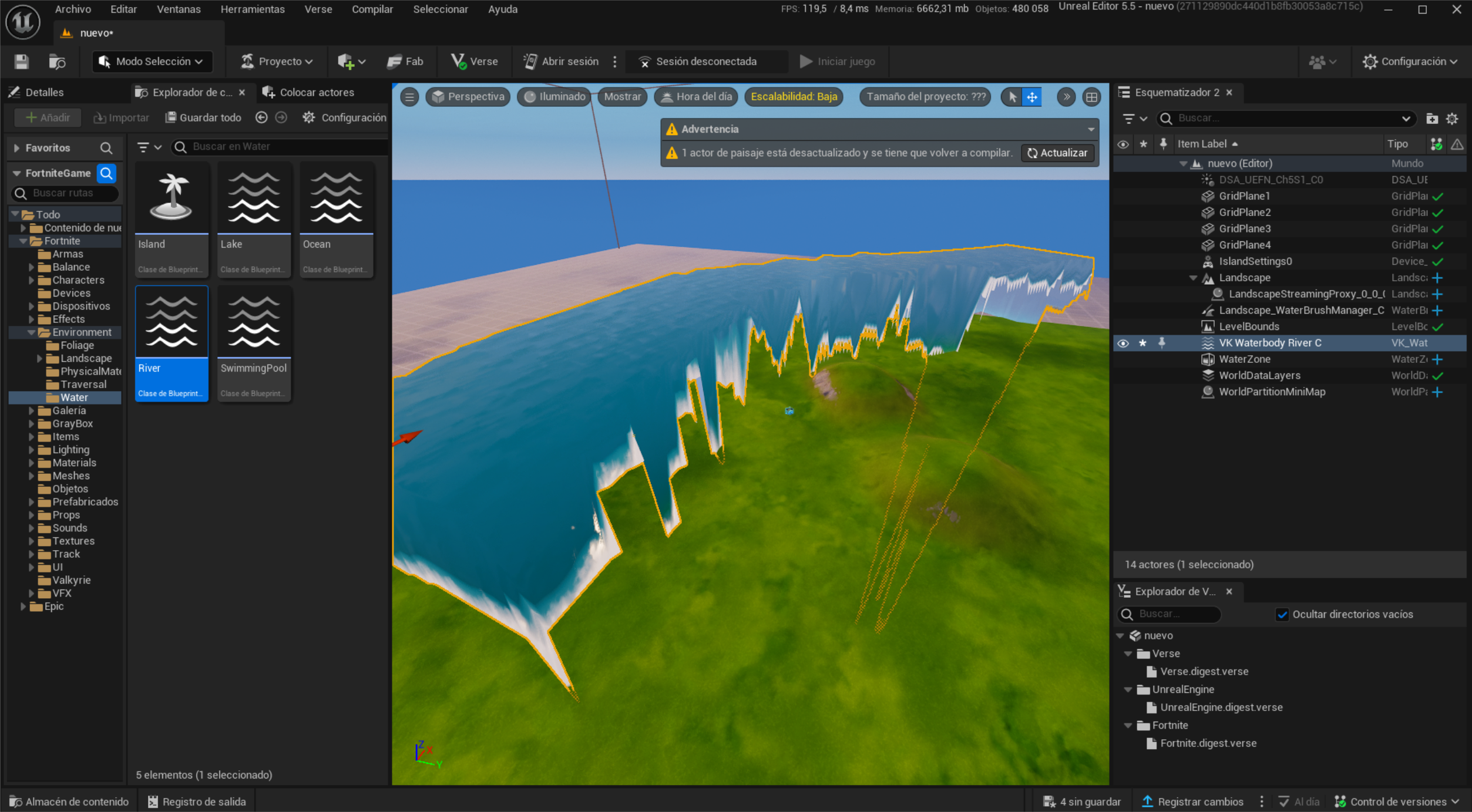Open the Compilar menu
Image resolution: width=1472 pixels, height=812 pixels.
point(372,9)
